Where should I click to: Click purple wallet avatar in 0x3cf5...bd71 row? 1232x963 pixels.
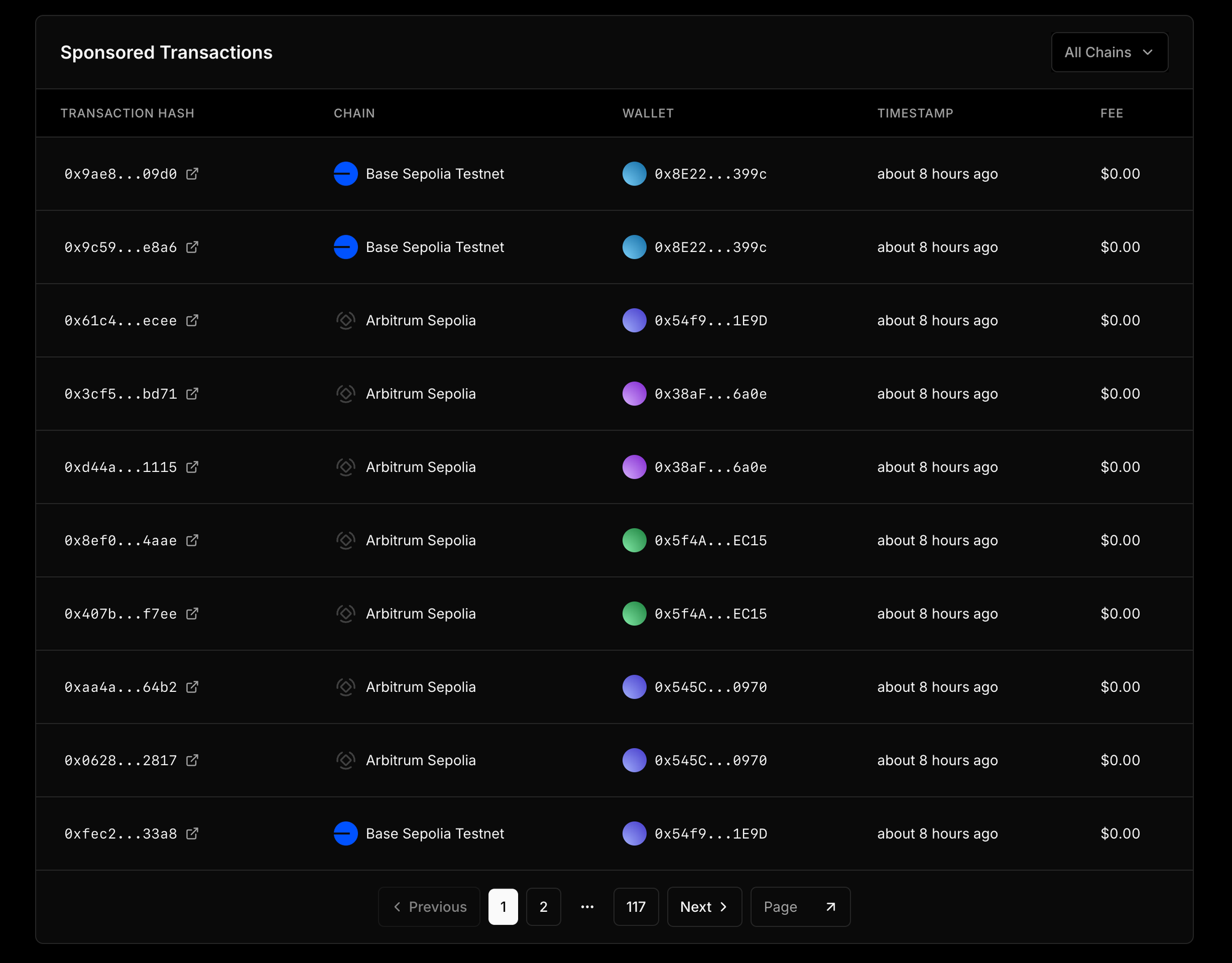634,394
